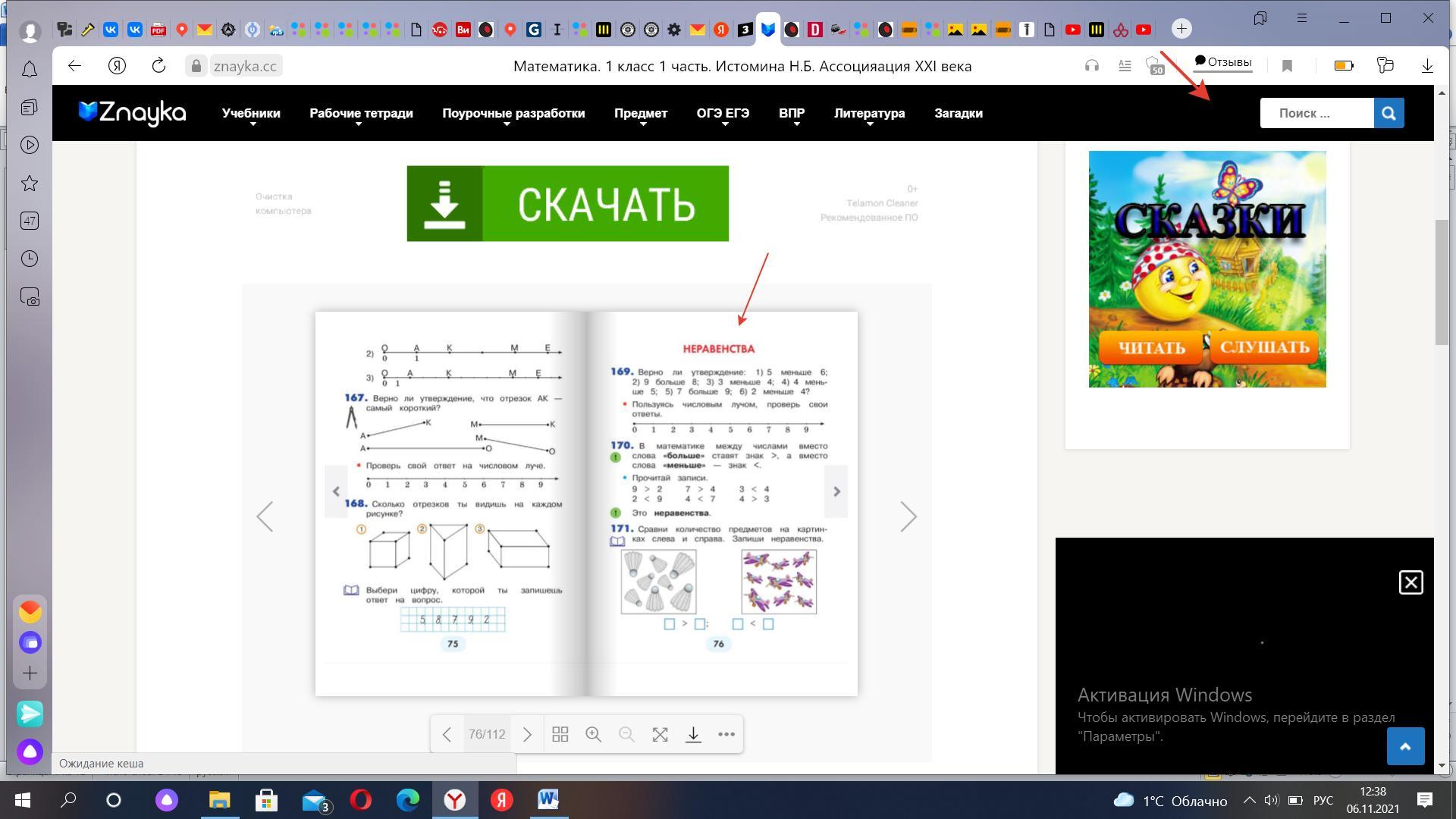Viewport: 1456px width, 819px height.
Task: Open browser downloads arrow icon
Action: tap(1427, 66)
